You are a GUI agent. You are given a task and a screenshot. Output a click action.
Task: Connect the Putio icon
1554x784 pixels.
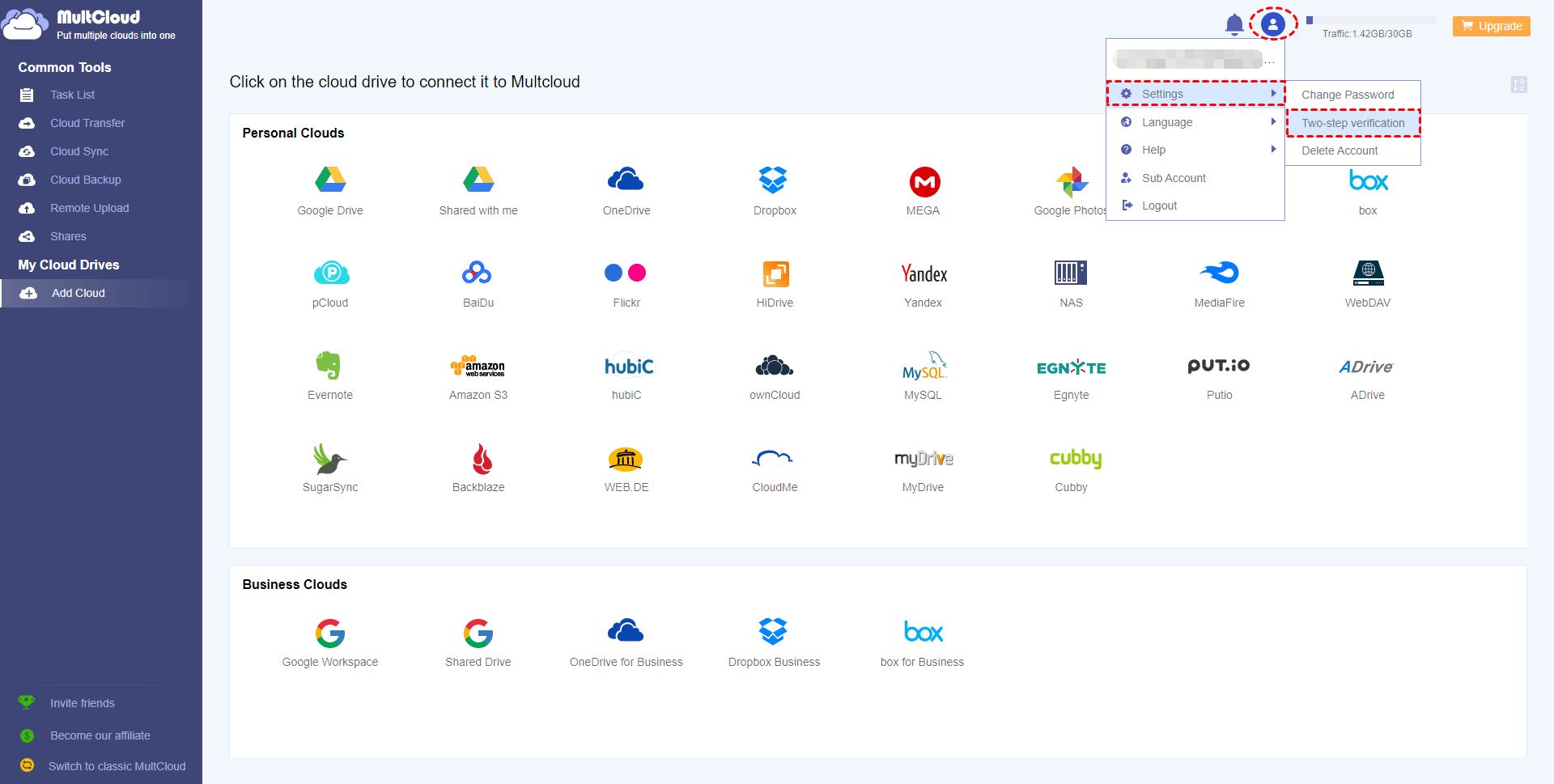click(1219, 366)
